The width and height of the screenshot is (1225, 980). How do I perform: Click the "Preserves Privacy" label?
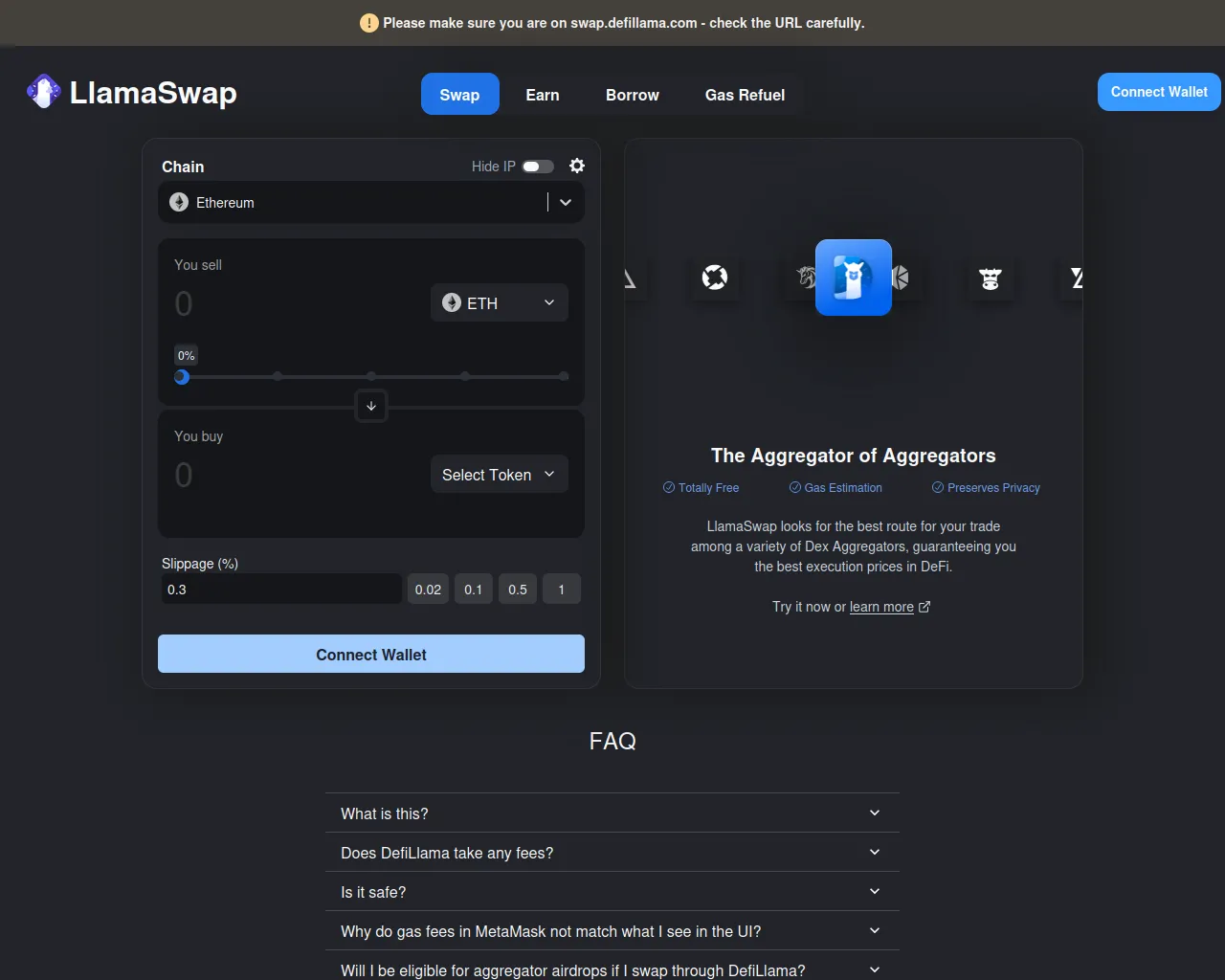pos(993,488)
